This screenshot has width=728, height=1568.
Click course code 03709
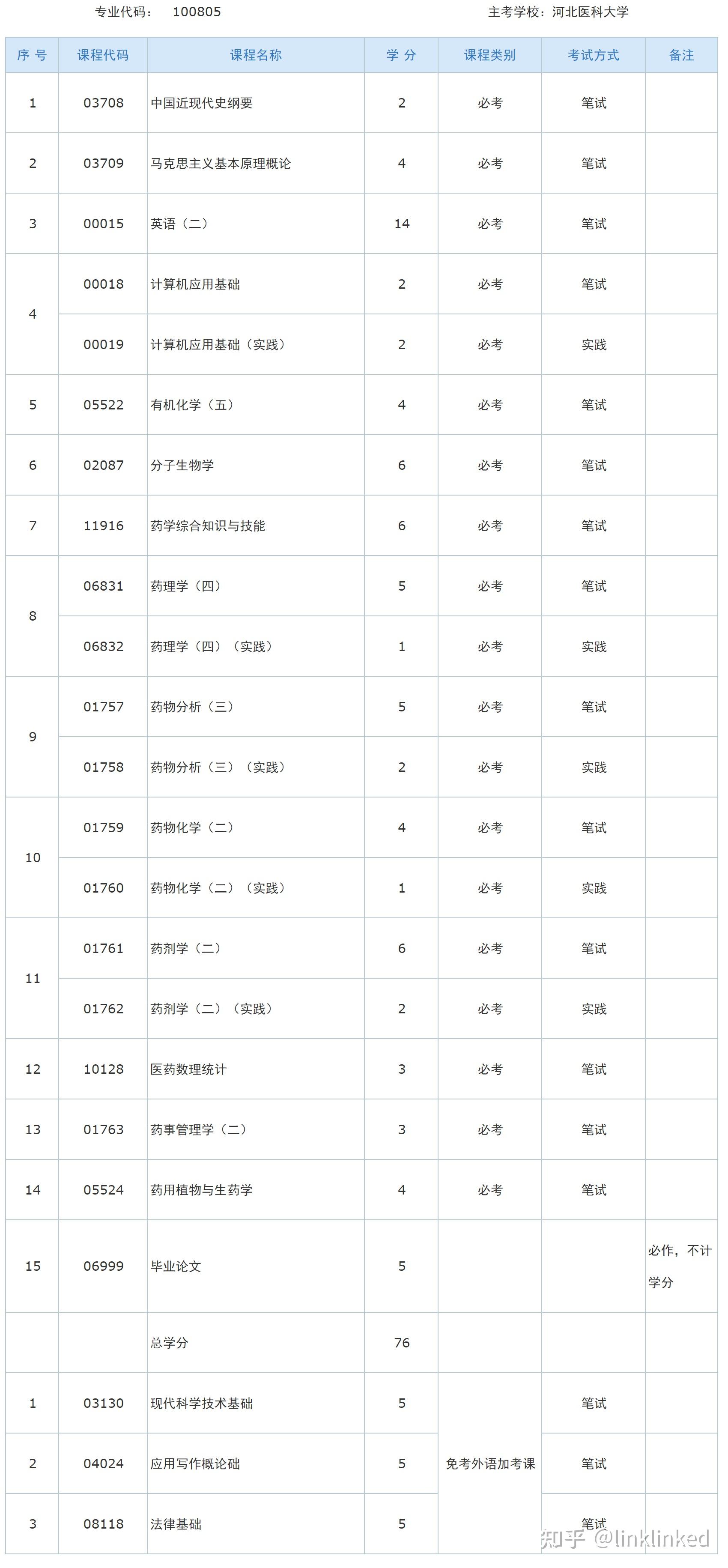click(103, 164)
